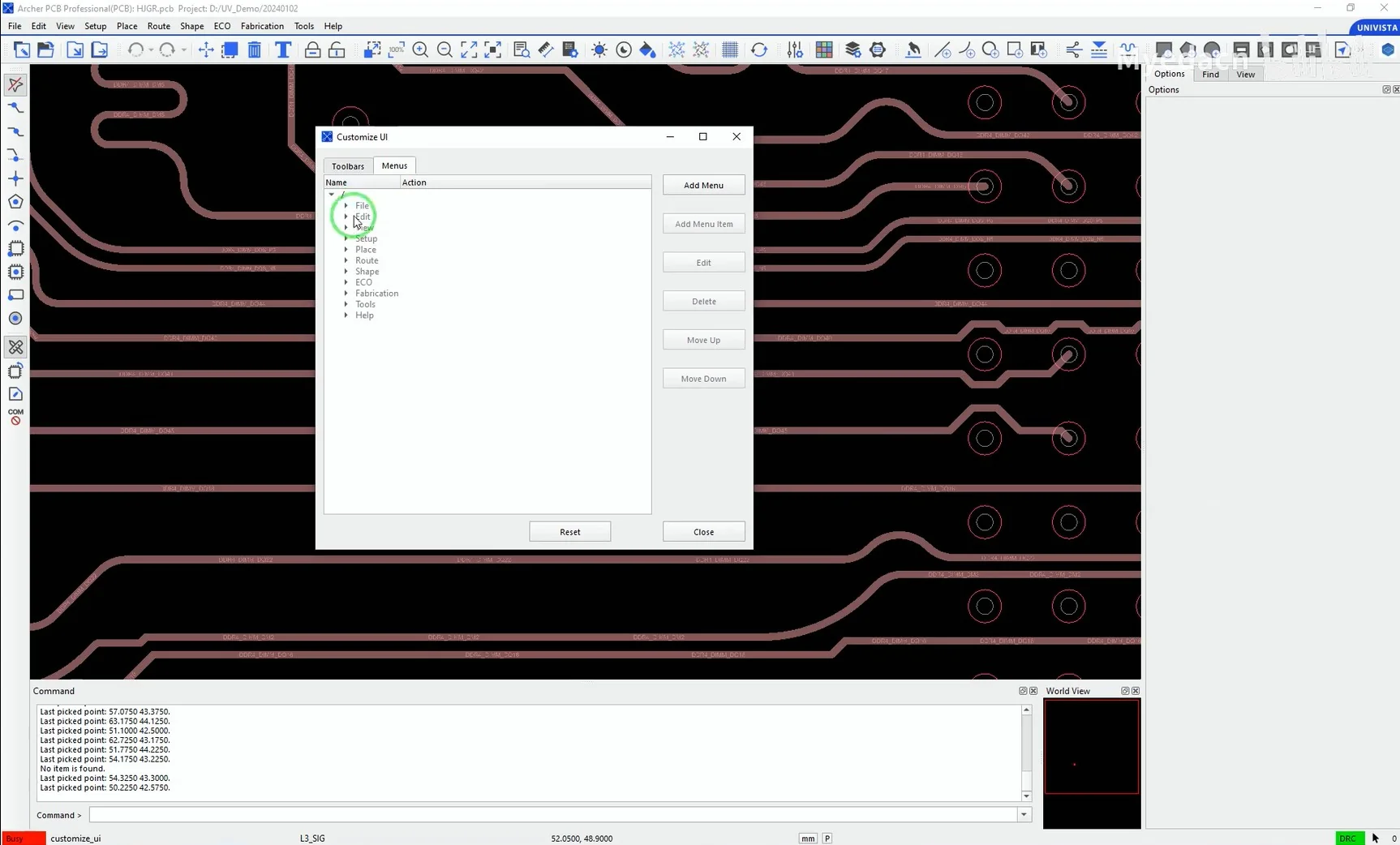Open the Setup menu in the menu bar

(95, 26)
